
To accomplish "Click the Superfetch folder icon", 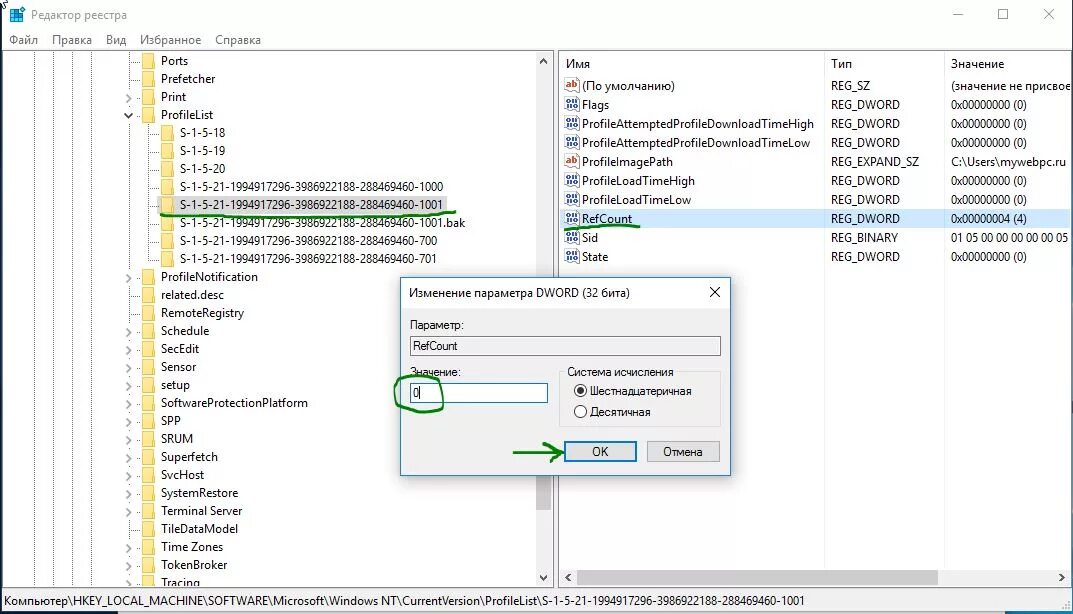I will (x=148, y=457).
